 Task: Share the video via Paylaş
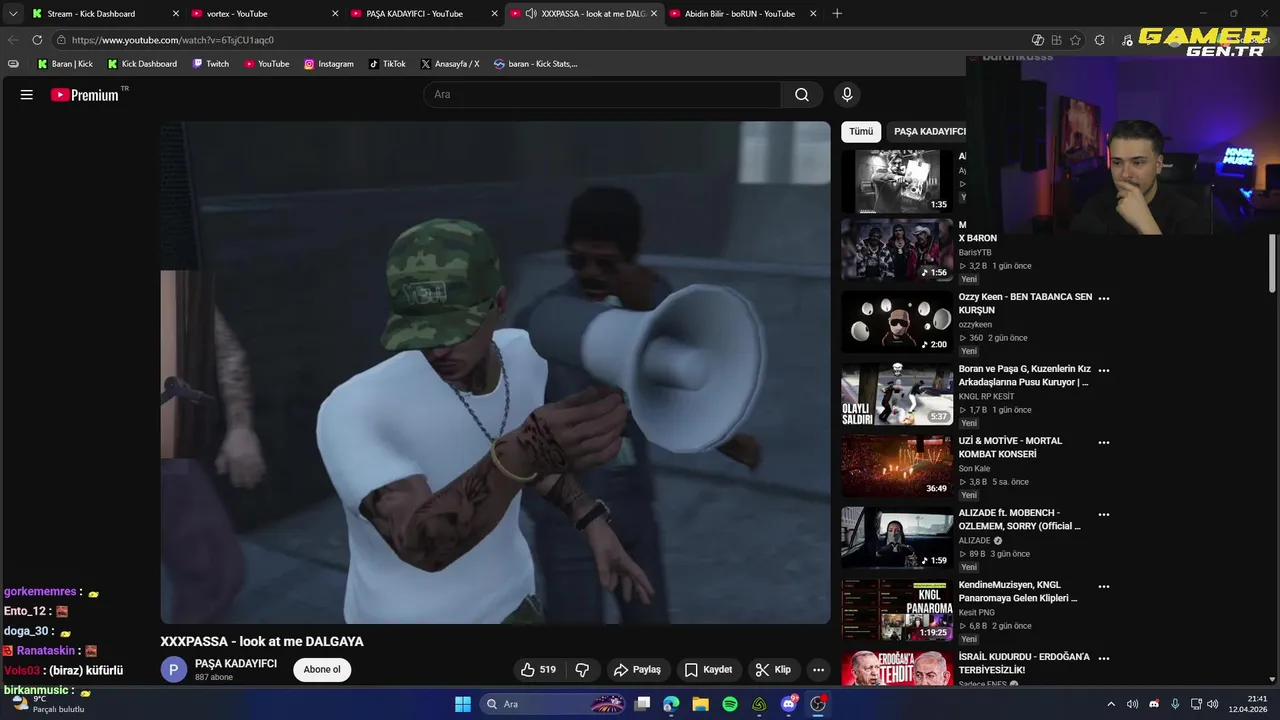(637, 670)
